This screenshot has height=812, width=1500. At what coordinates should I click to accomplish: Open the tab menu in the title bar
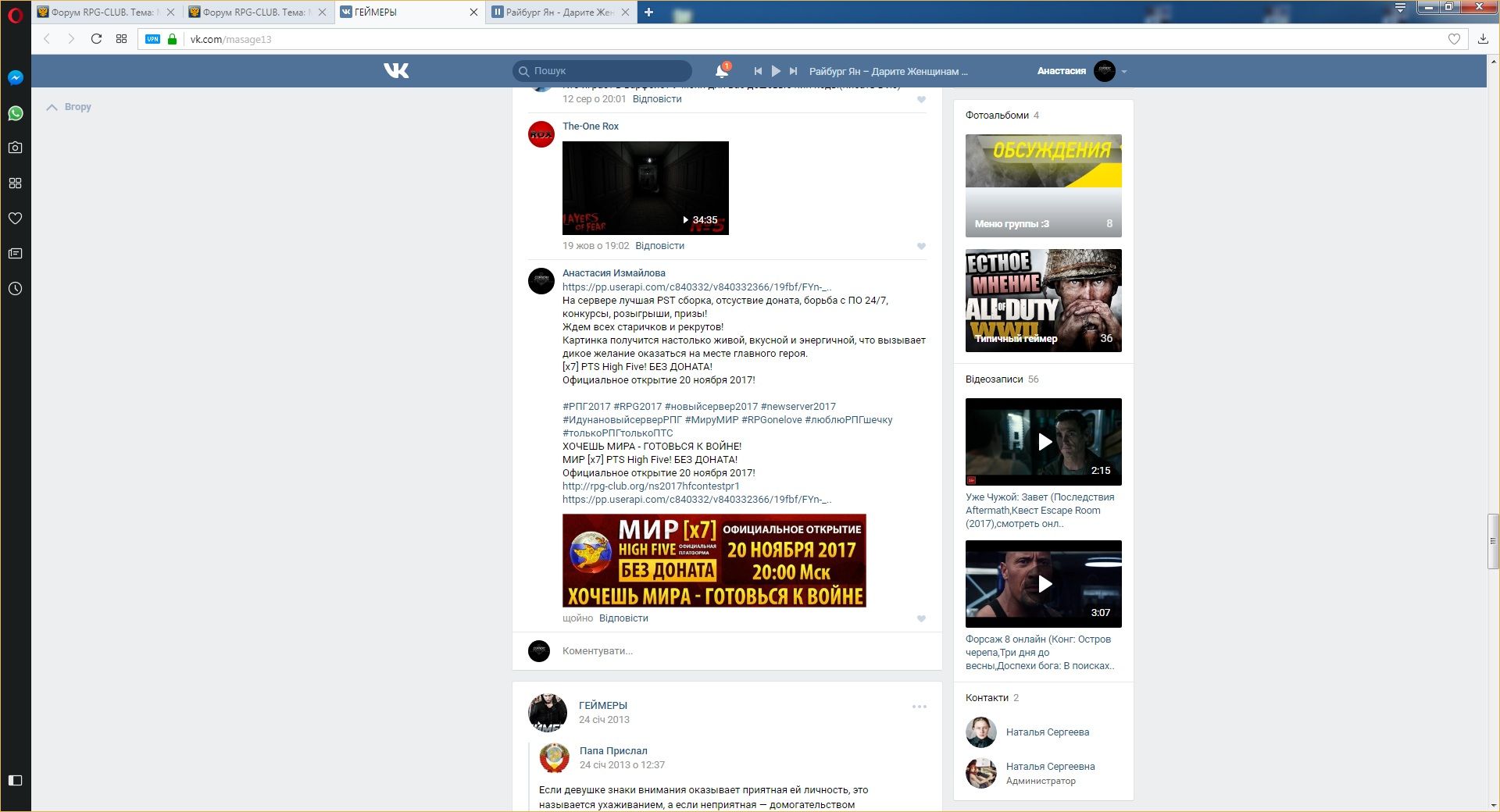coord(1400,8)
